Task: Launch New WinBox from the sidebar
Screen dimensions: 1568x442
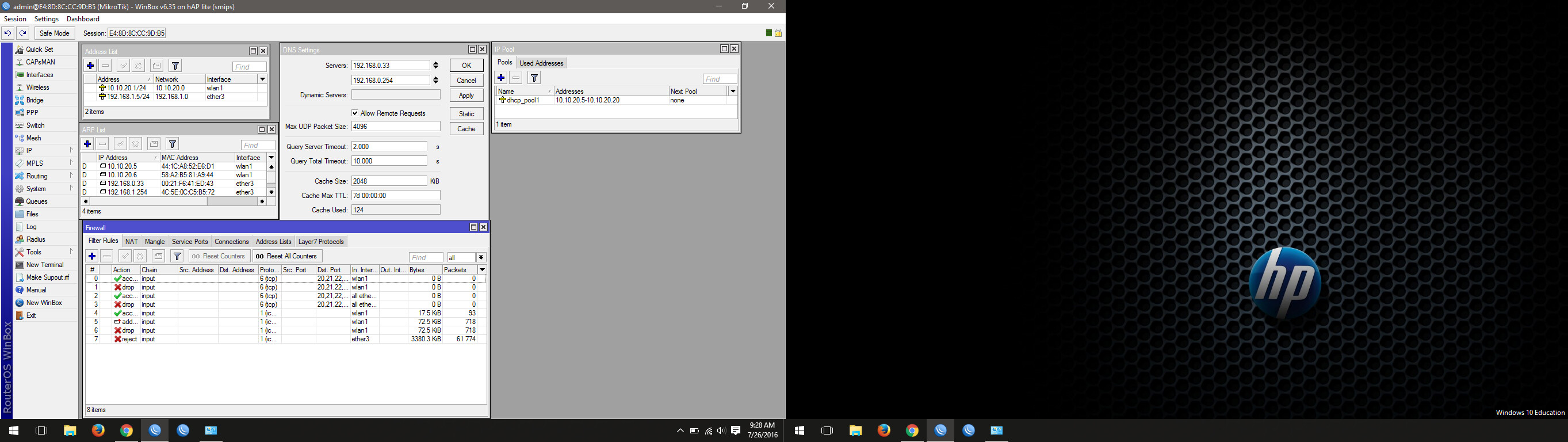Action: click(44, 303)
